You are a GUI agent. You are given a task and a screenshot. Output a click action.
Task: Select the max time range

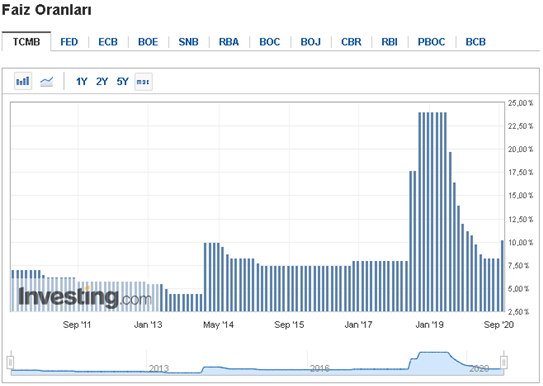point(143,82)
